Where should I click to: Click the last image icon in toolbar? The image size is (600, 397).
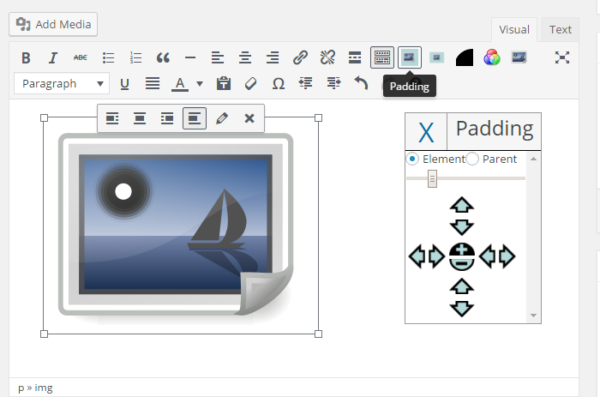(519, 58)
